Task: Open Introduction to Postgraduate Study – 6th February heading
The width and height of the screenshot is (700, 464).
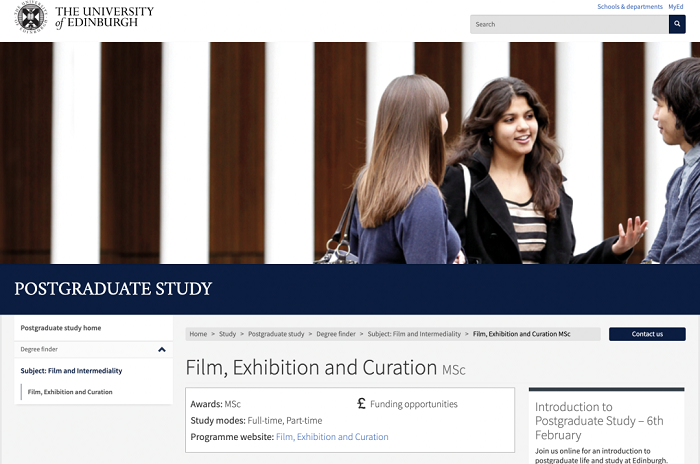Action: (x=599, y=421)
